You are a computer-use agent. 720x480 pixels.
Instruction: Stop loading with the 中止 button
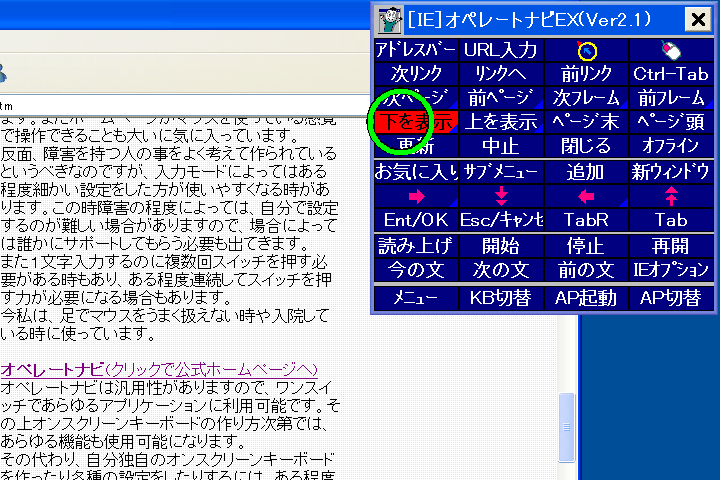pos(501,146)
